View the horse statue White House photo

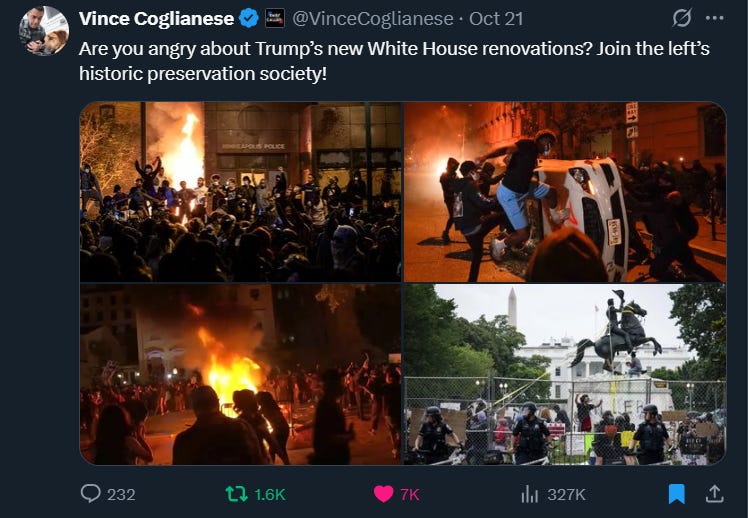click(x=565, y=374)
